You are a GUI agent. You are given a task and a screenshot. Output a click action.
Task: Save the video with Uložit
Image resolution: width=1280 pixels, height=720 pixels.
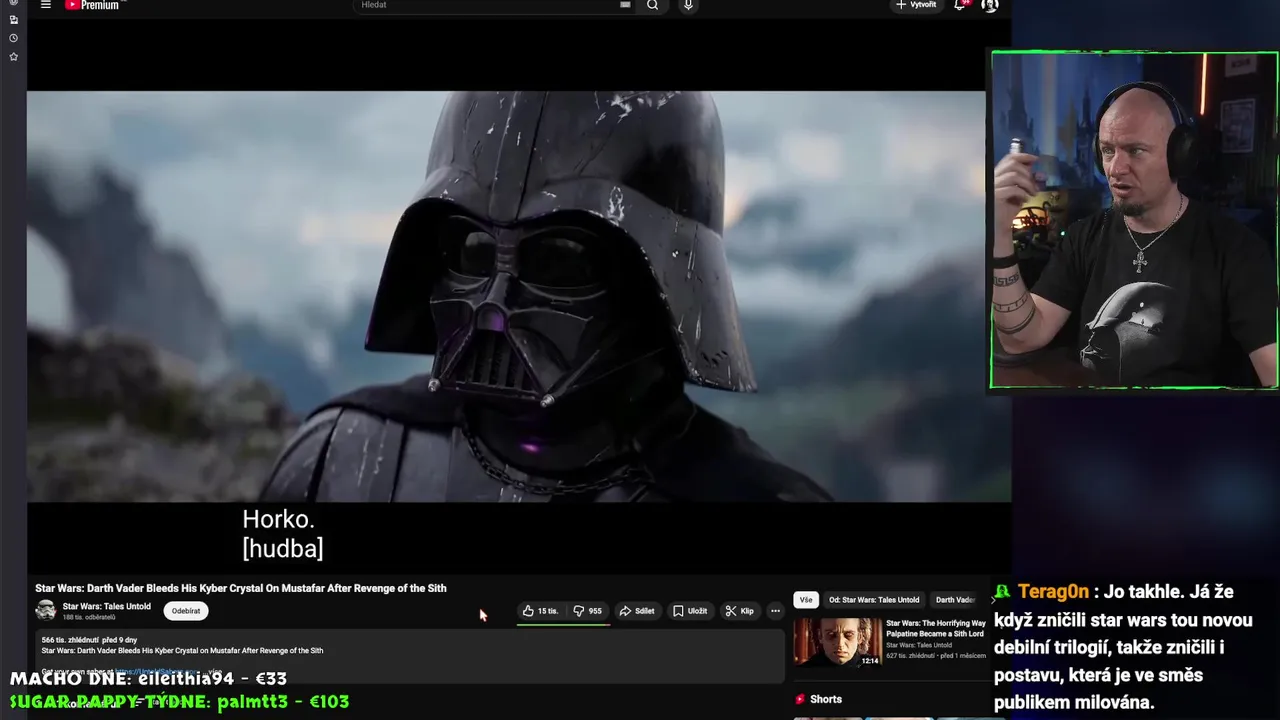click(x=690, y=611)
